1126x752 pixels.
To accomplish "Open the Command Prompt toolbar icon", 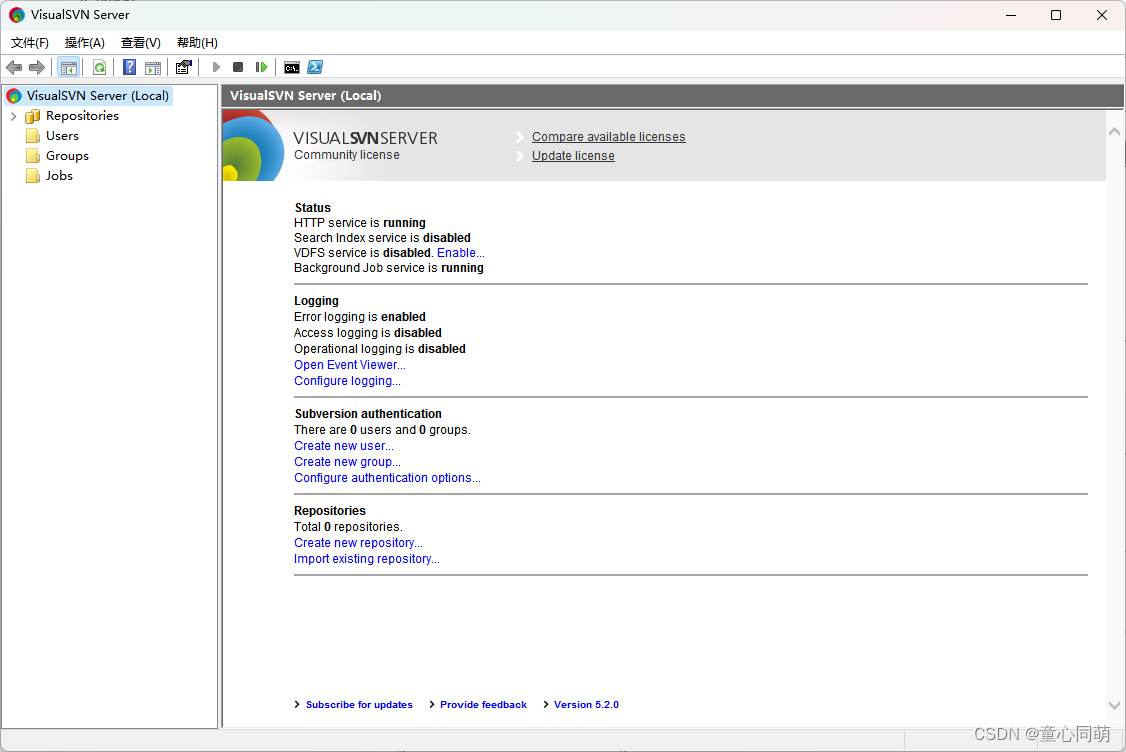I will (292, 68).
